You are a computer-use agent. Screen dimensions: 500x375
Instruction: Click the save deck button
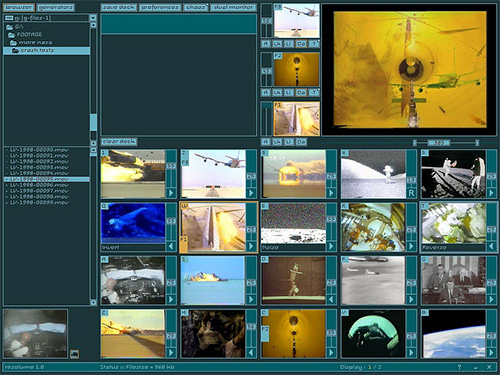tap(119, 7)
